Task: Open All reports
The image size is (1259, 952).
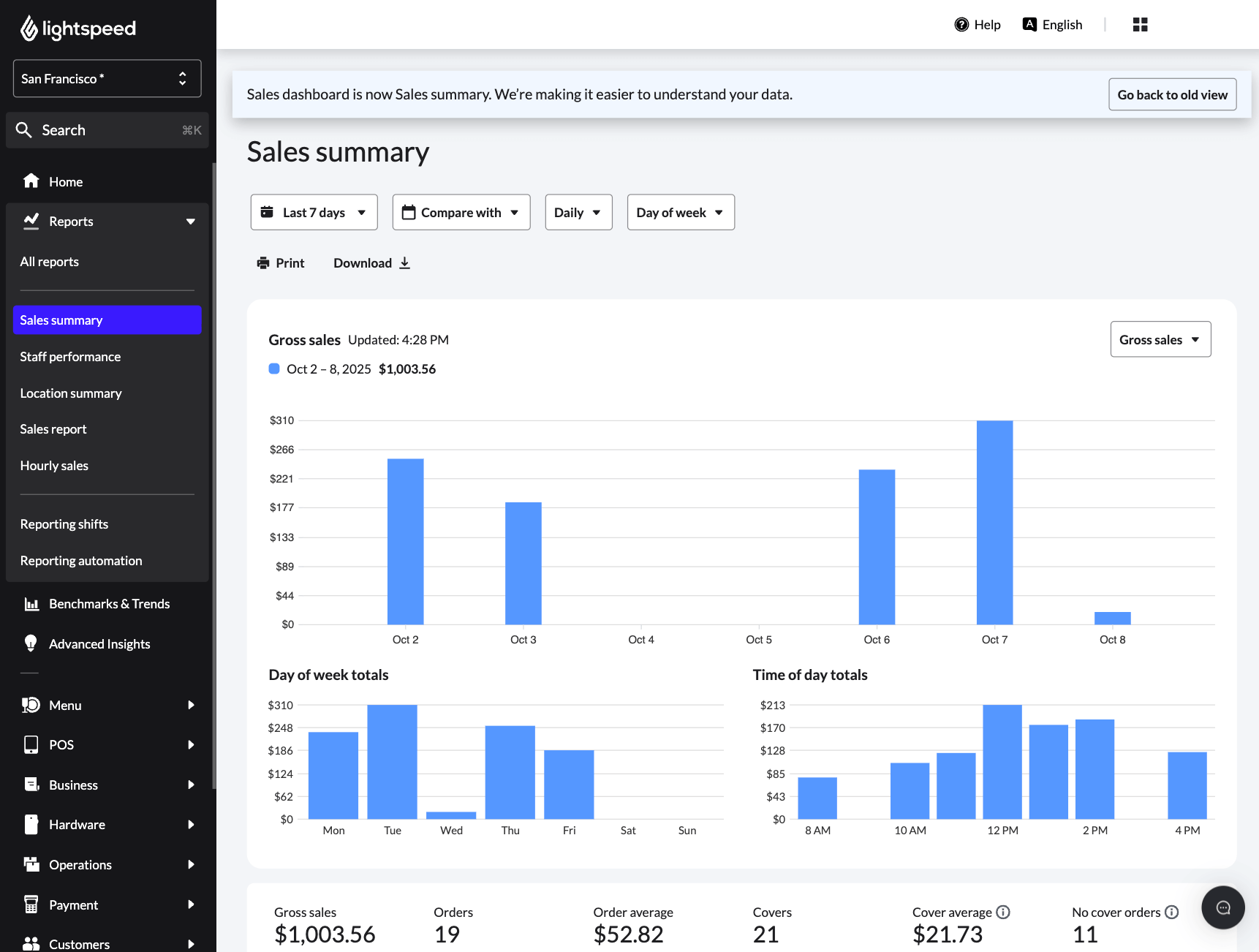Action: click(x=49, y=261)
